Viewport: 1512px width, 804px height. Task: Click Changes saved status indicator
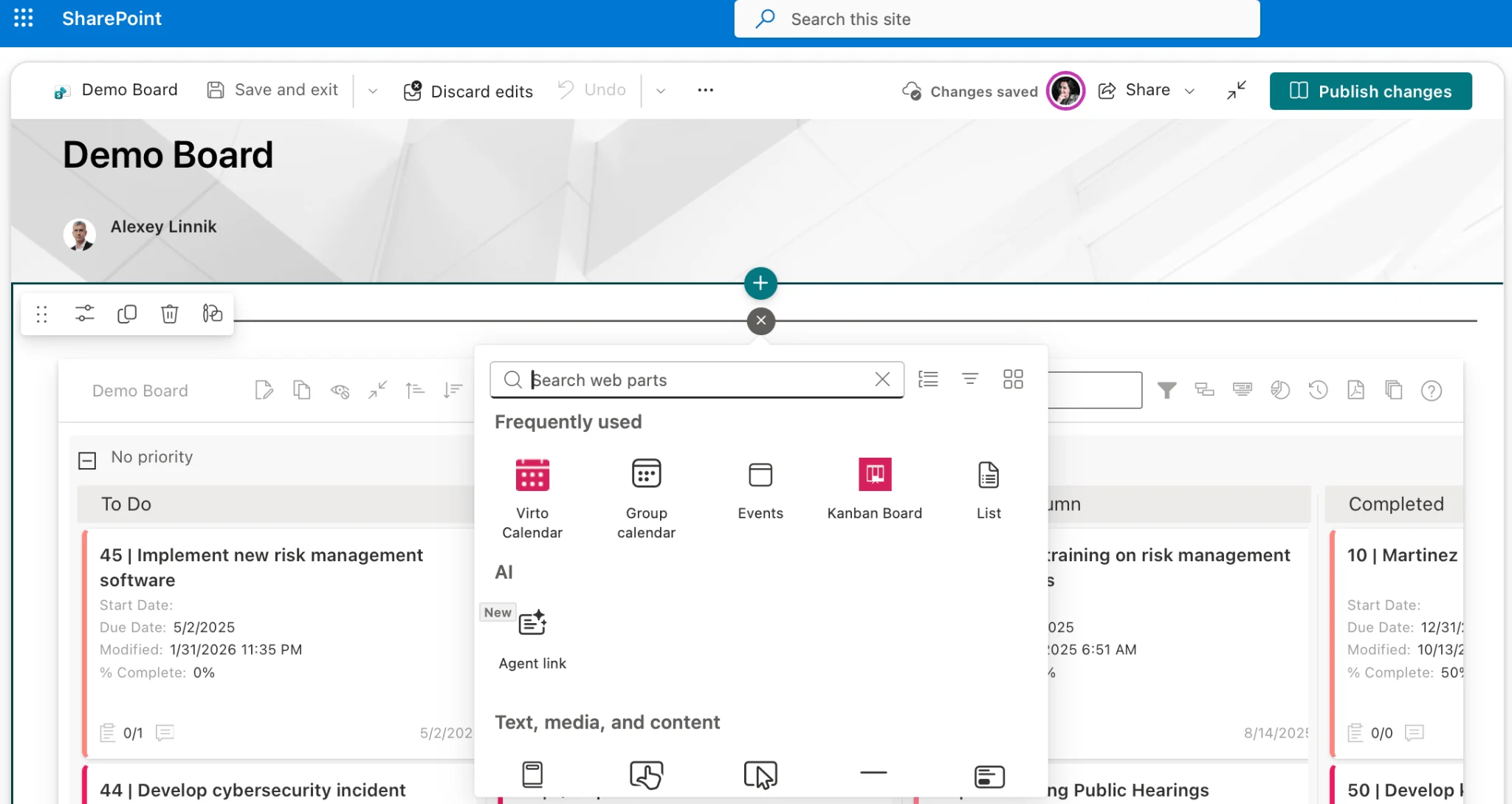pos(970,92)
